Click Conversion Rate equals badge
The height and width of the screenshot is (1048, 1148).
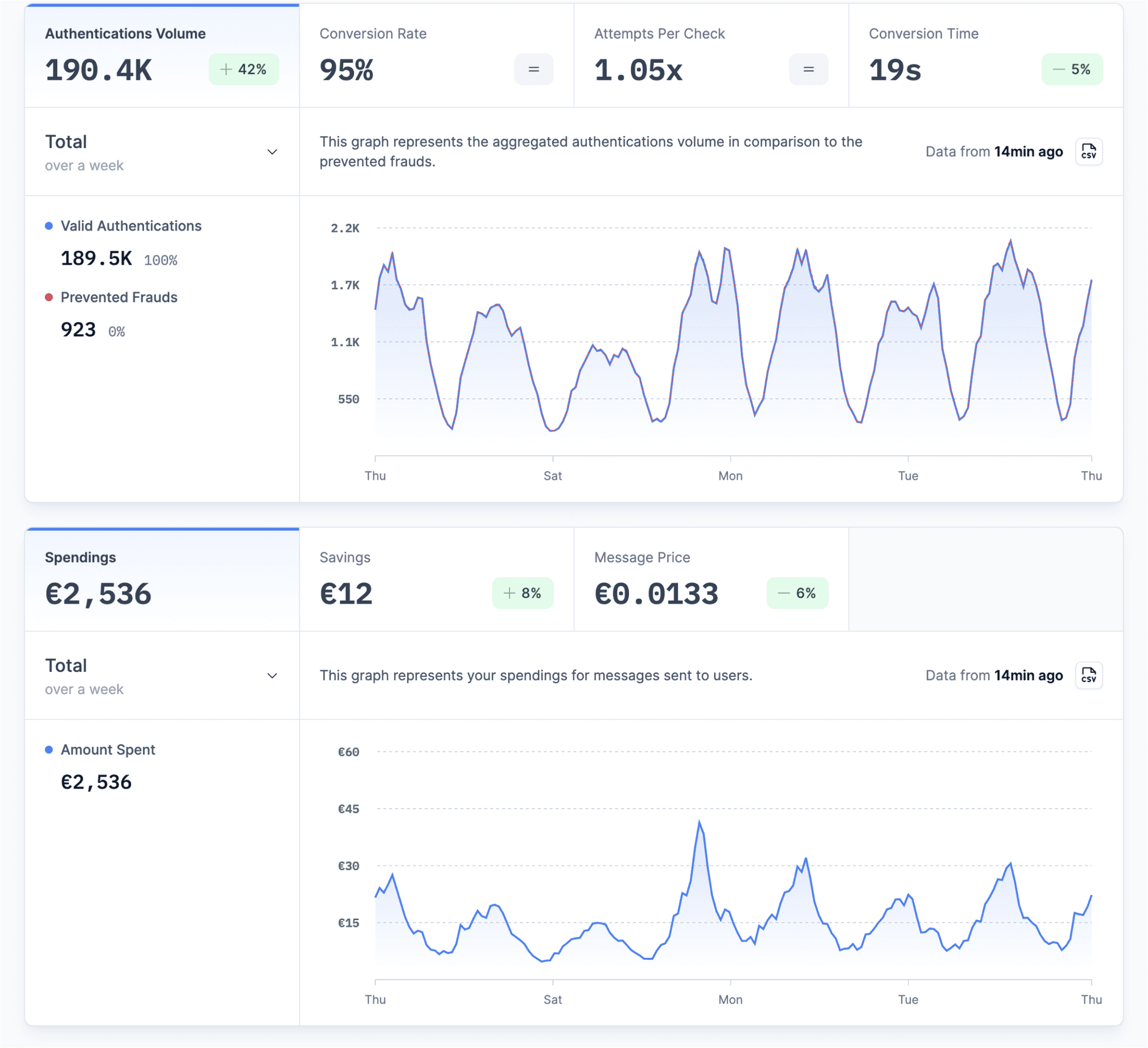coord(534,70)
